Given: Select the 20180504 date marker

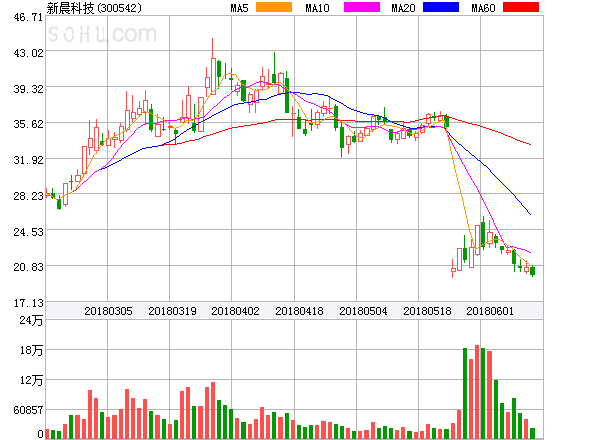Looking at the screenshot, I should 363,311.
